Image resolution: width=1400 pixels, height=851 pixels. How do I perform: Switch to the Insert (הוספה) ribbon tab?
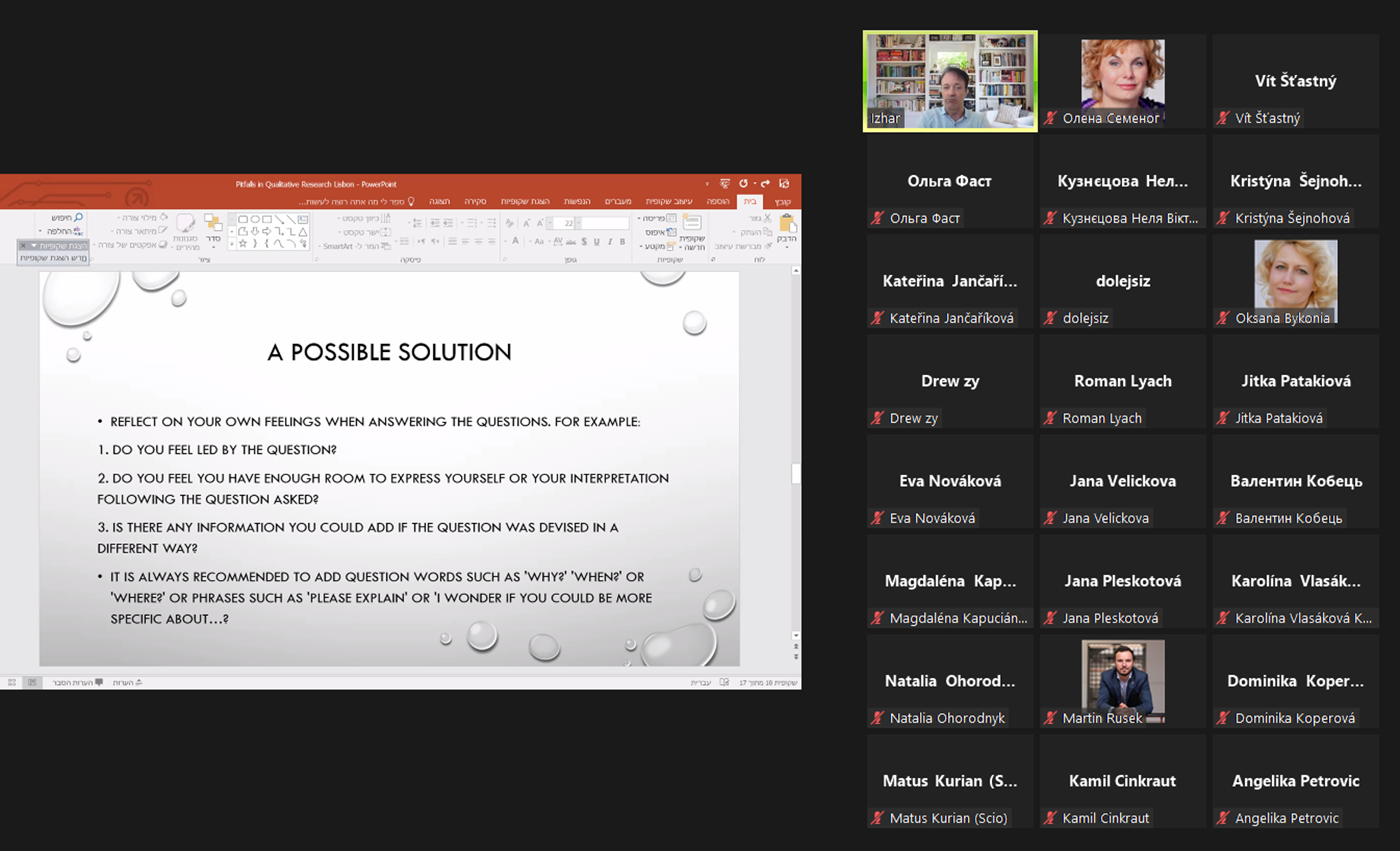coord(717,201)
